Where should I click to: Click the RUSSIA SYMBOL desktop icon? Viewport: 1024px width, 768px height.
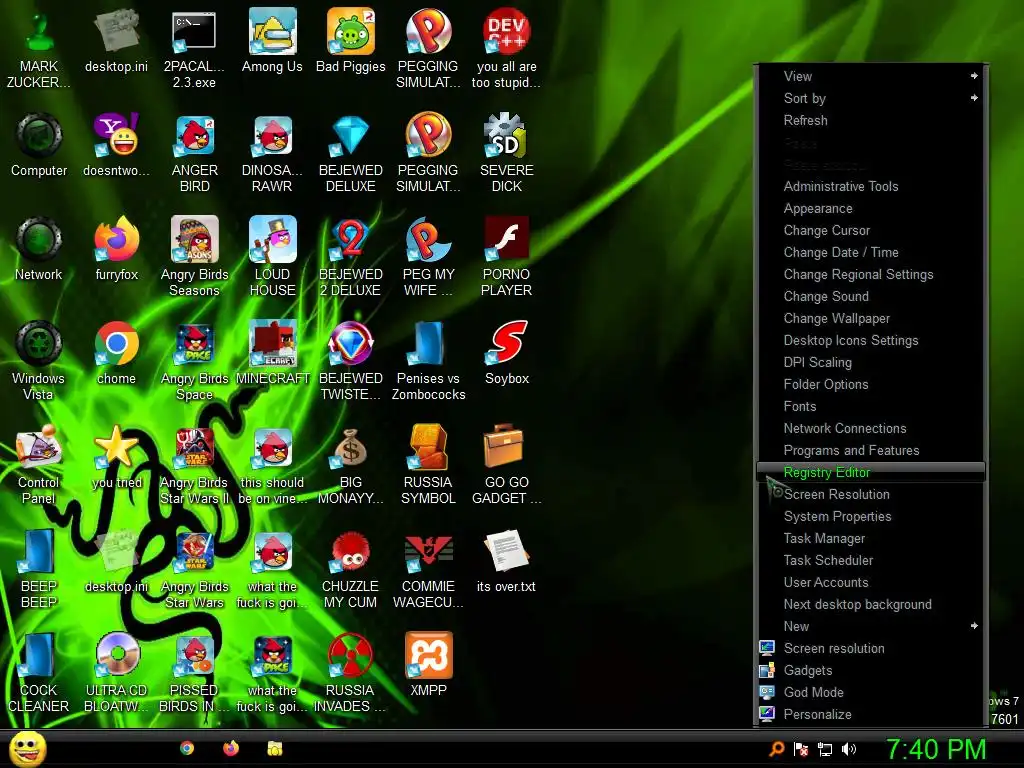428,464
